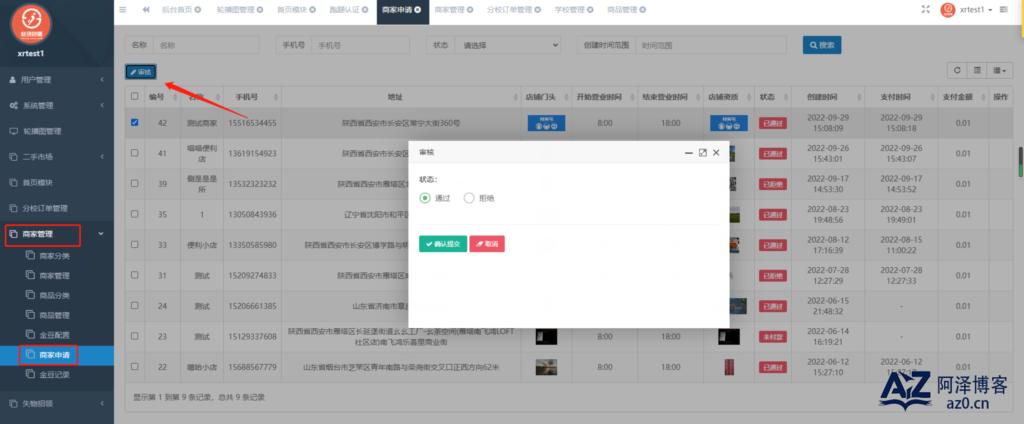This screenshot has height=424, width=1024.
Task: Click the table toggle-view icon
Action: pos(978,70)
